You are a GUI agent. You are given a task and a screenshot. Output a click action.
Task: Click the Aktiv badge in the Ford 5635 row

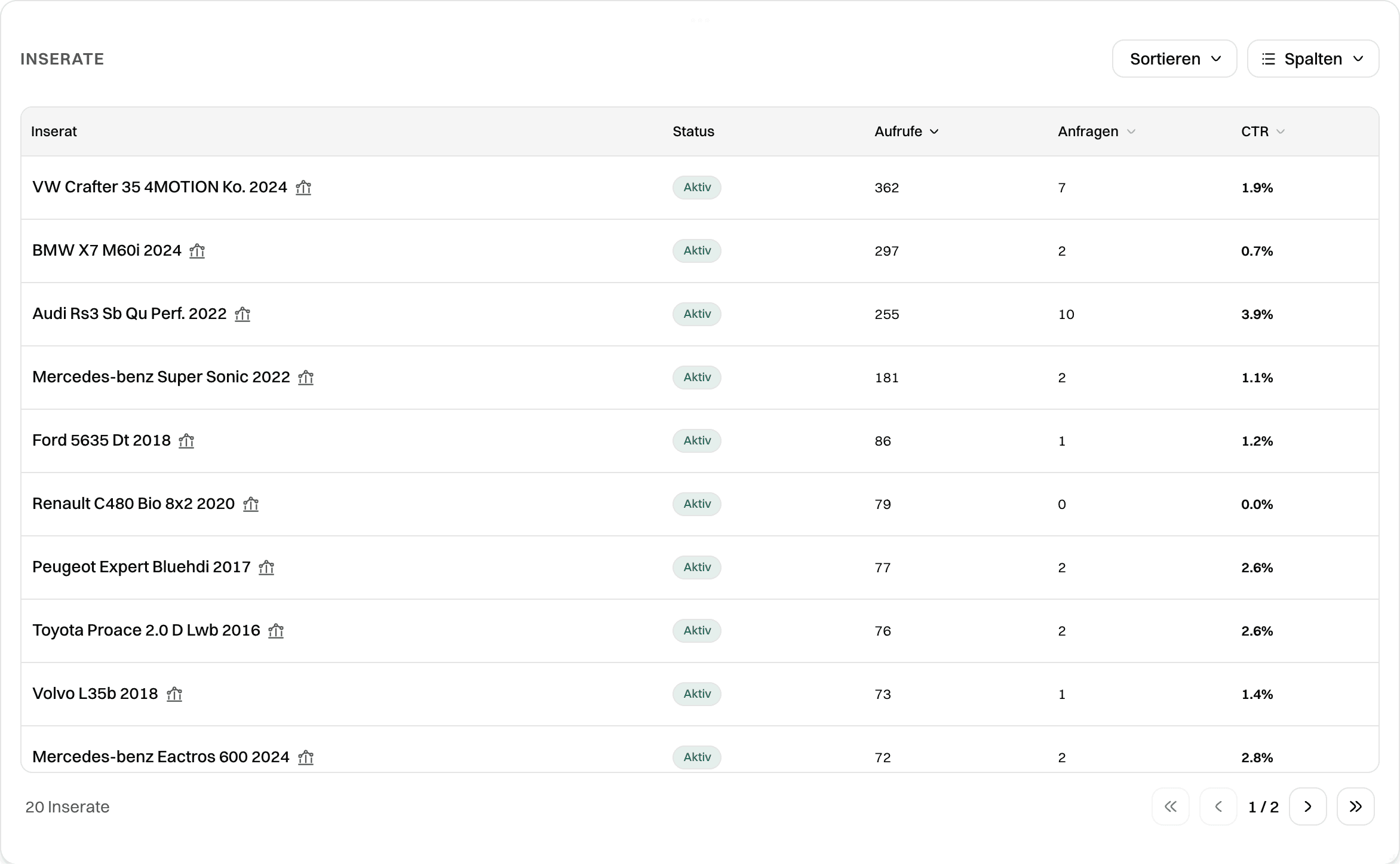697,441
